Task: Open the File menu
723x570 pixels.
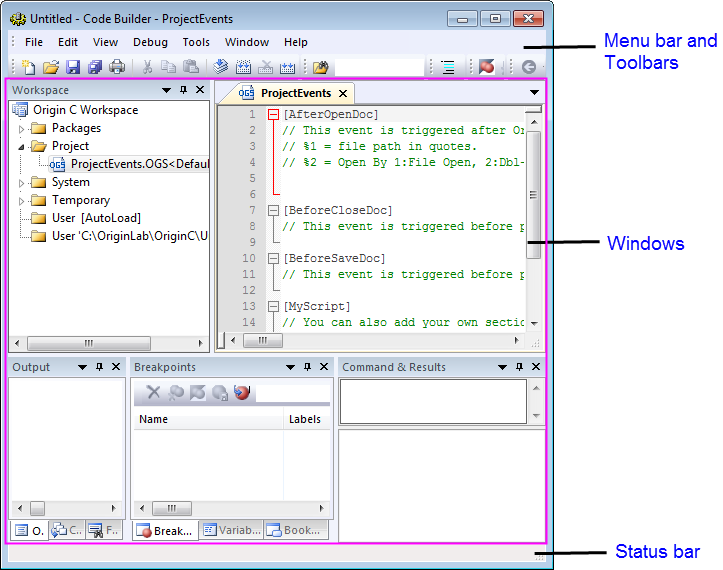Action: click(34, 42)
